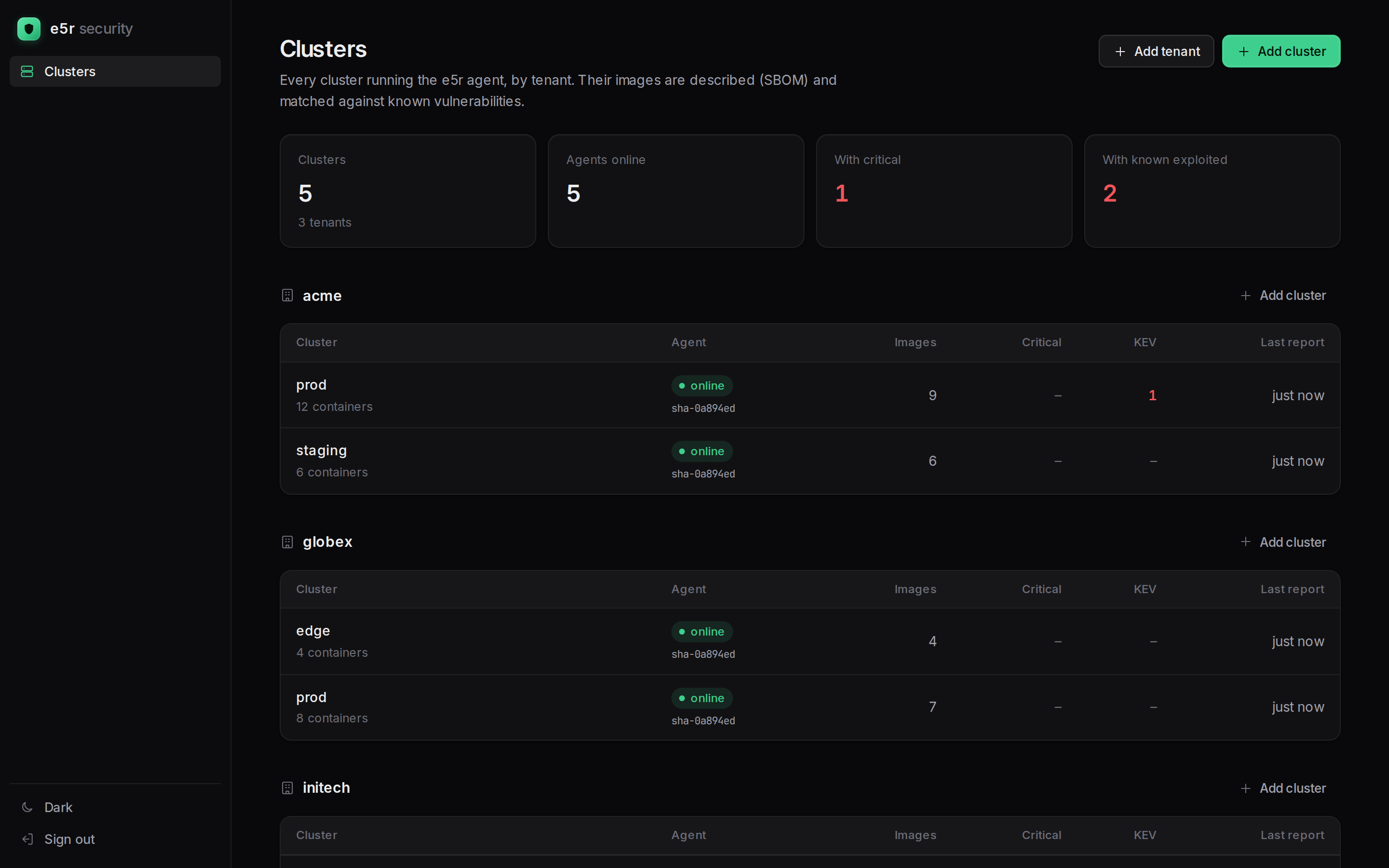This screenshot has height=868, width=1389.
Task: Click the online badge for acme staging
Action: coord(702,451)
